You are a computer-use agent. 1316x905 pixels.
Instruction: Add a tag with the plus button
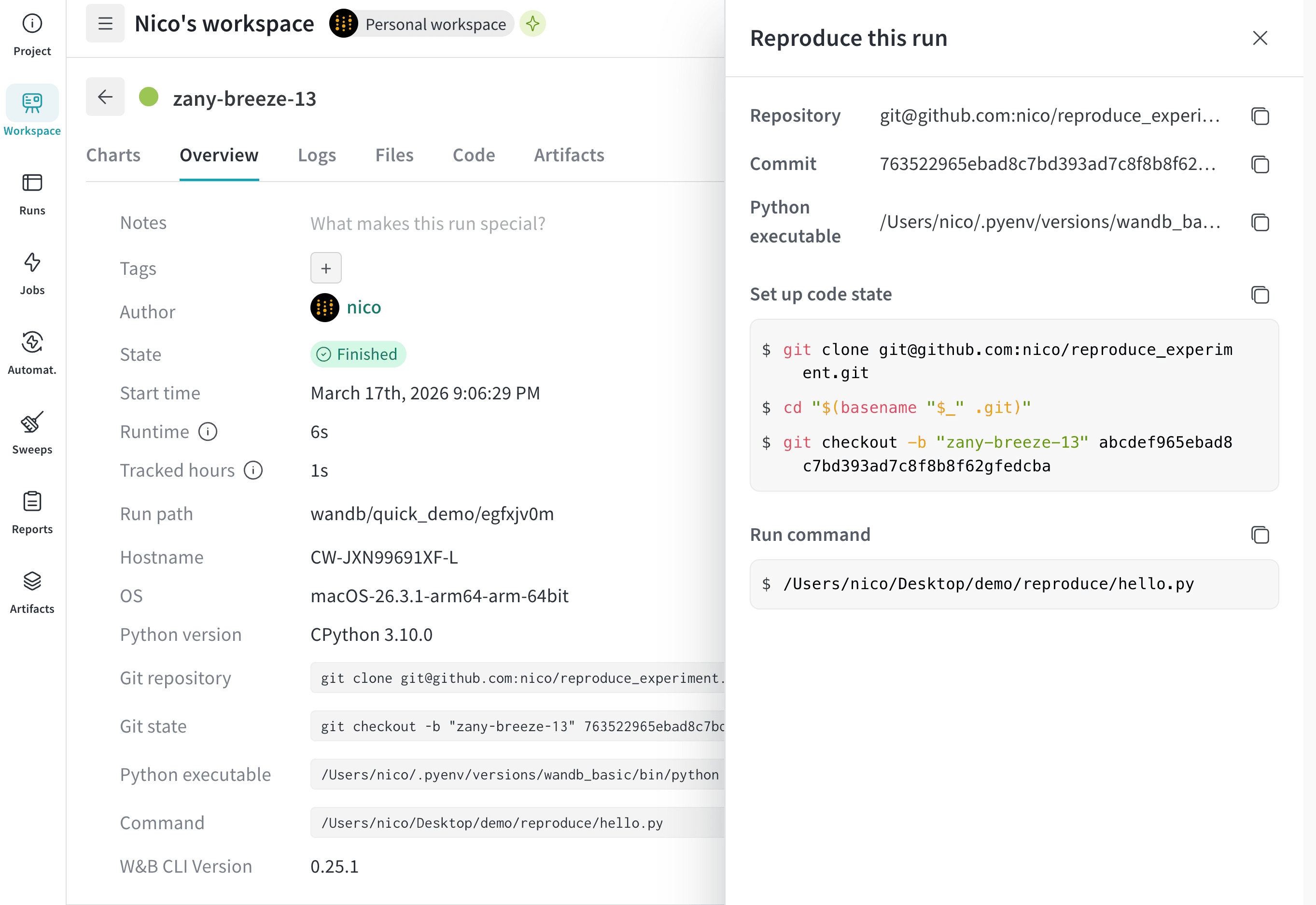326,268
